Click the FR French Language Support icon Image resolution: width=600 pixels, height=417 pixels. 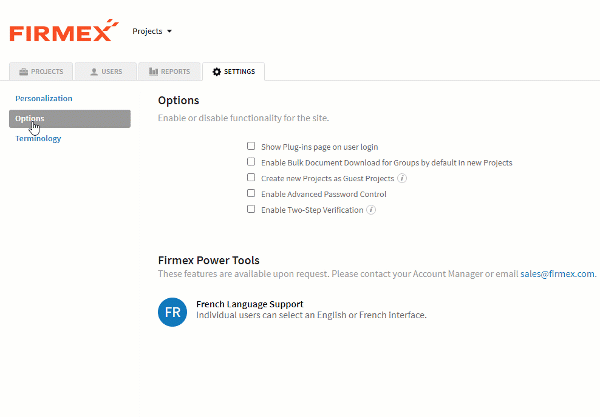point(172,312)
